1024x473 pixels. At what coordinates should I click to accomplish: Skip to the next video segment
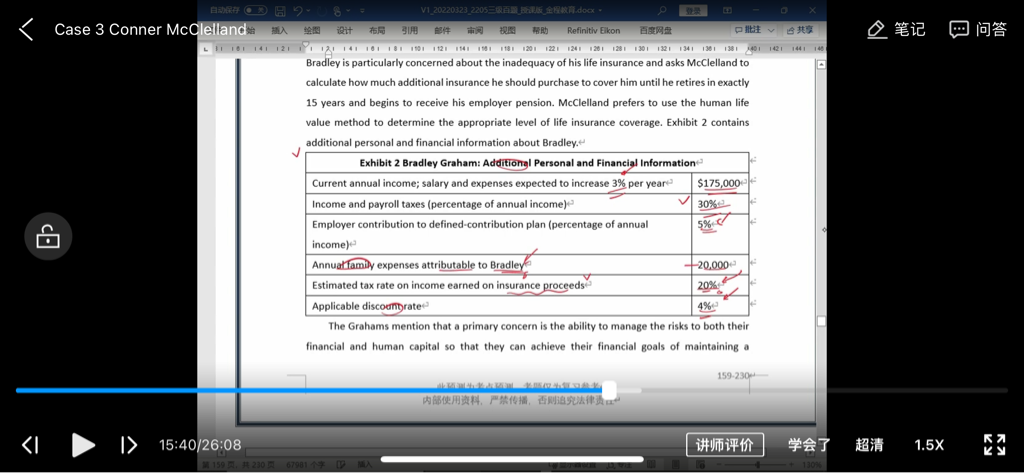[x=129, y=445]
